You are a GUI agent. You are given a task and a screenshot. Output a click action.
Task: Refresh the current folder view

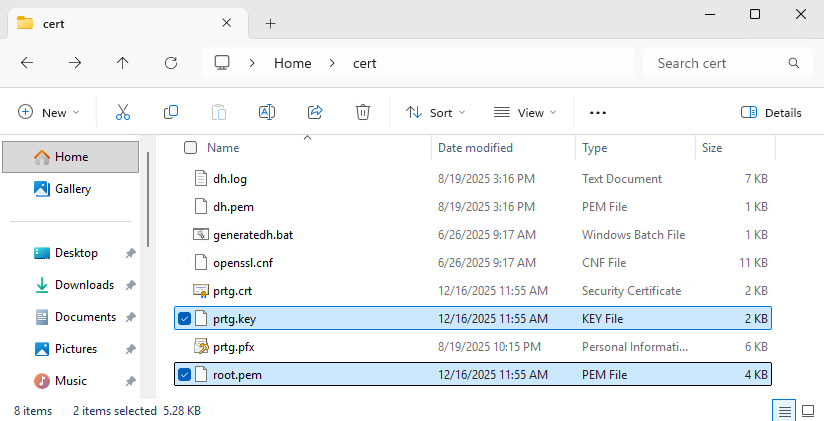pos(171,63)
